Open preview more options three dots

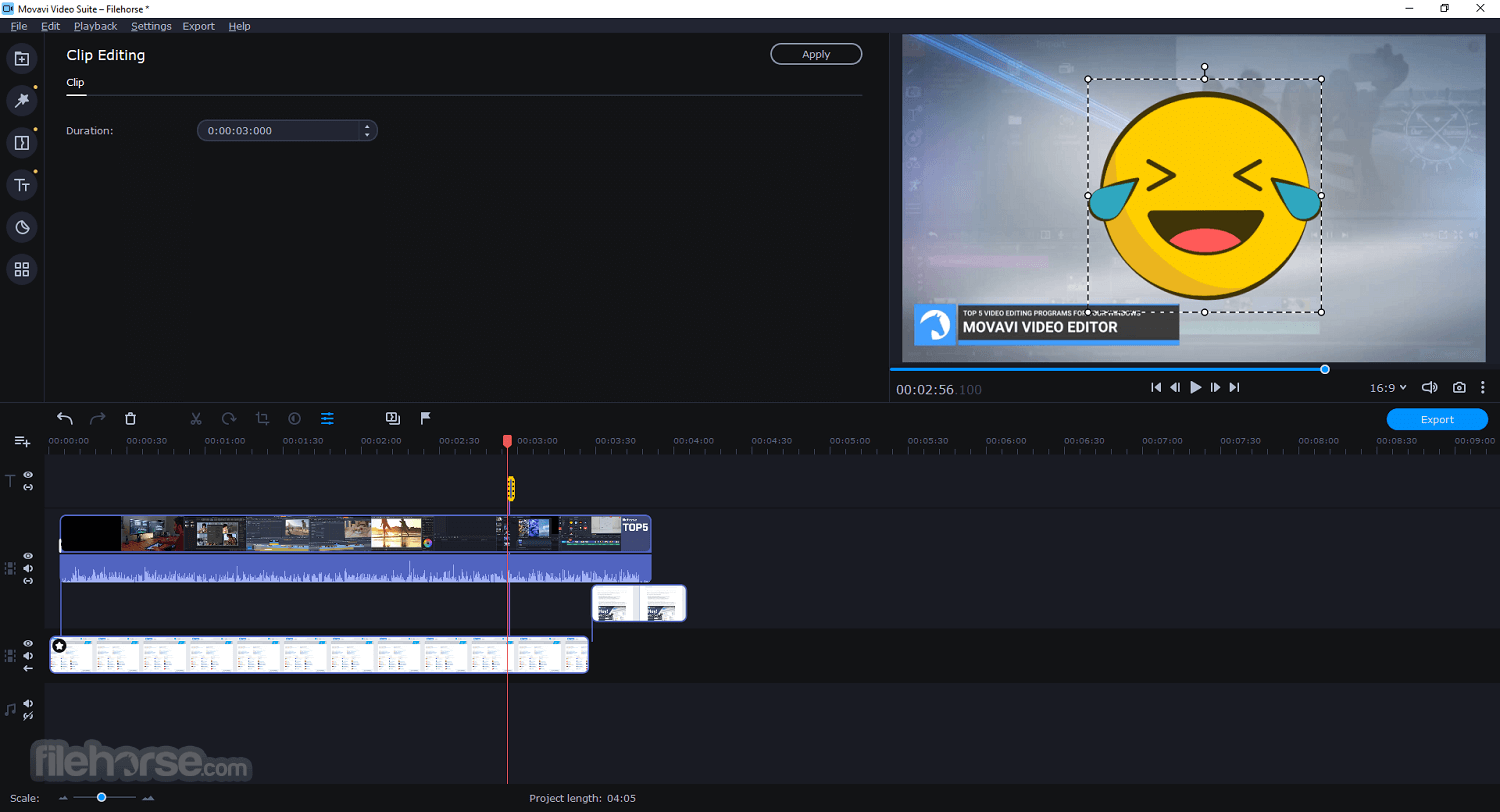pyautogui.click(x=1483, y=387)
